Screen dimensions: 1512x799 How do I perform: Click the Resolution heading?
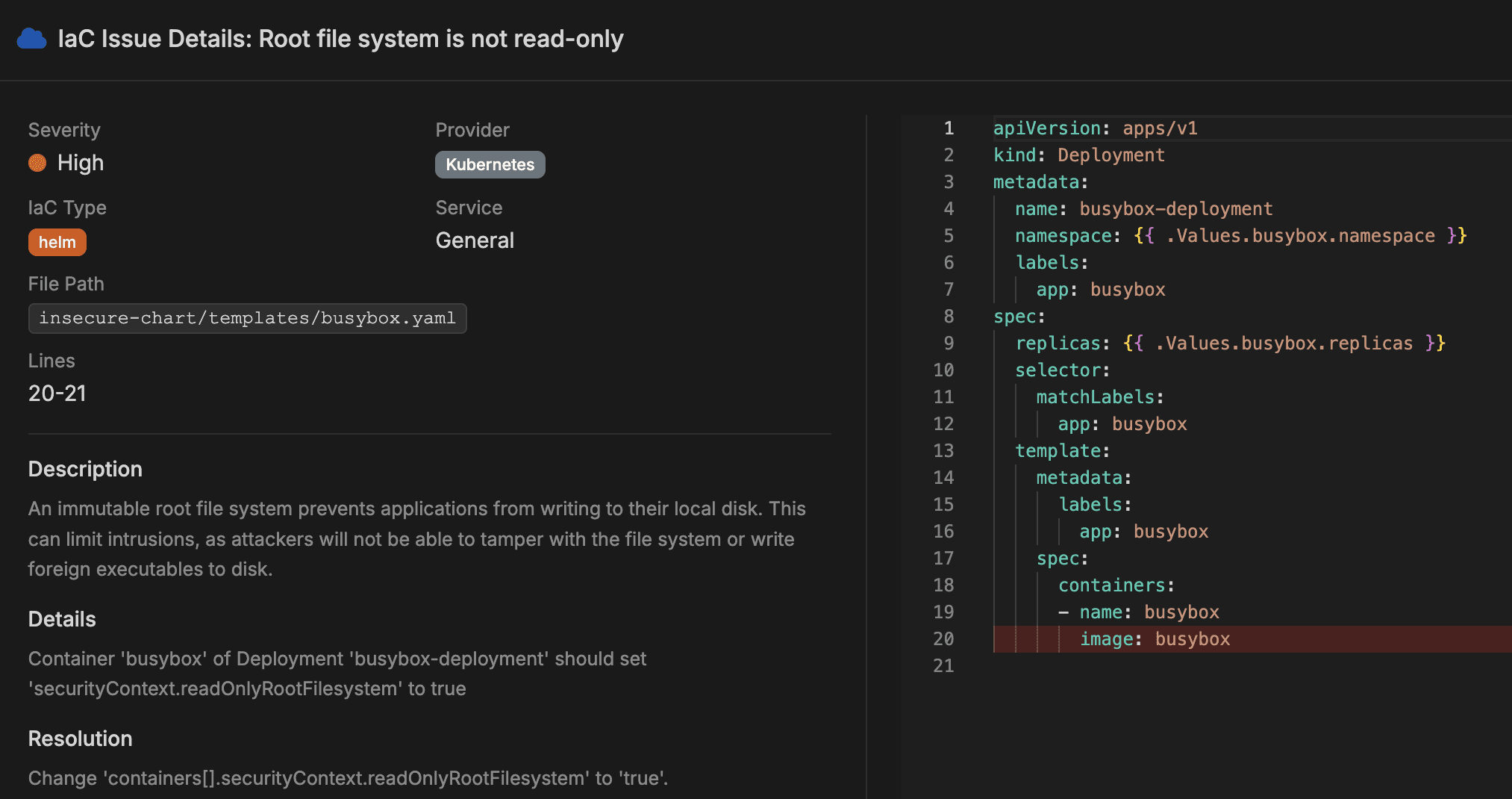click(80, 739)
